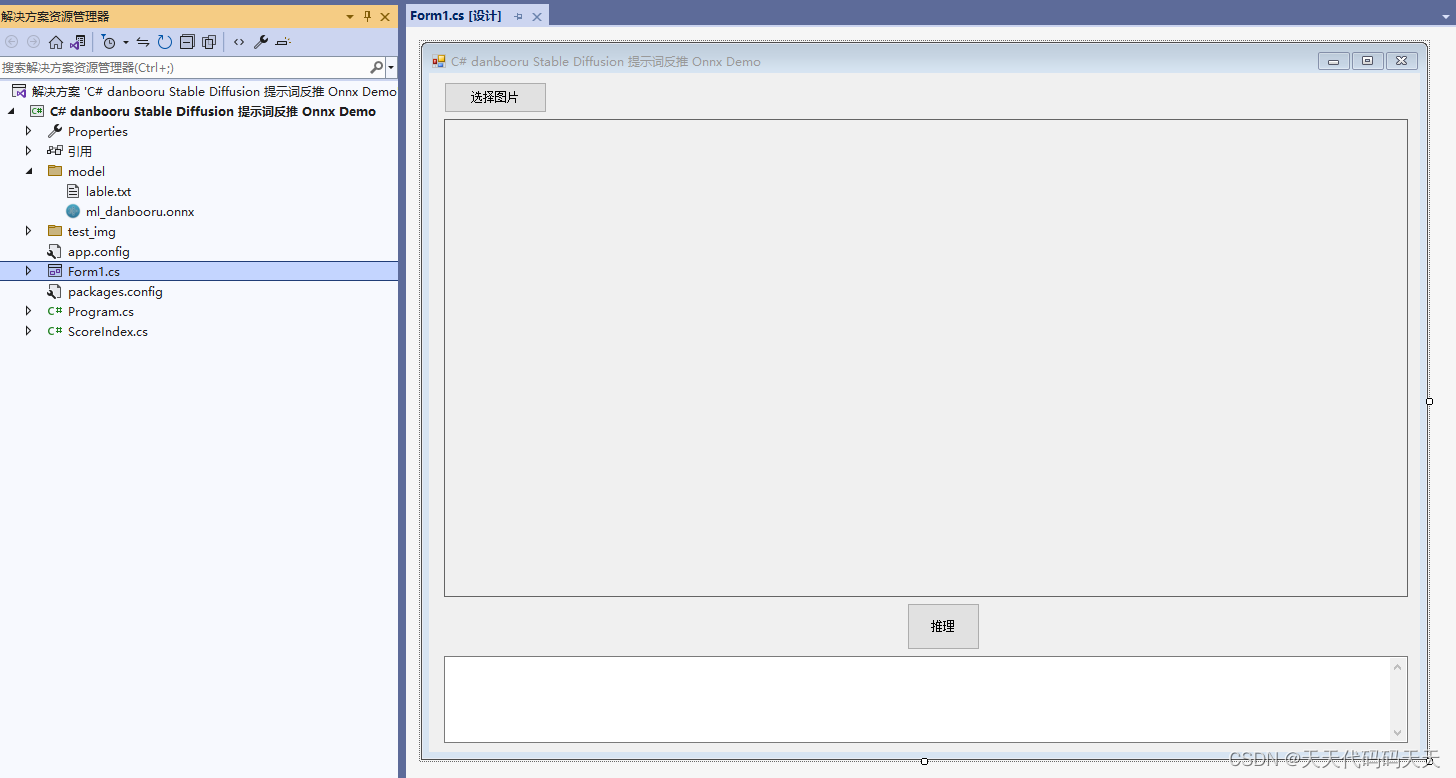Expand the Properties node
This screenshot has height=778, width=1456.
click(29, 131)
